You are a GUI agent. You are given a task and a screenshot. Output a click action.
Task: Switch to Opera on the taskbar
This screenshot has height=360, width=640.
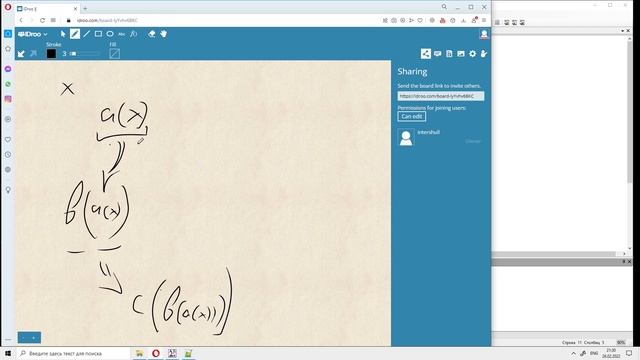[x=156, y=353]
